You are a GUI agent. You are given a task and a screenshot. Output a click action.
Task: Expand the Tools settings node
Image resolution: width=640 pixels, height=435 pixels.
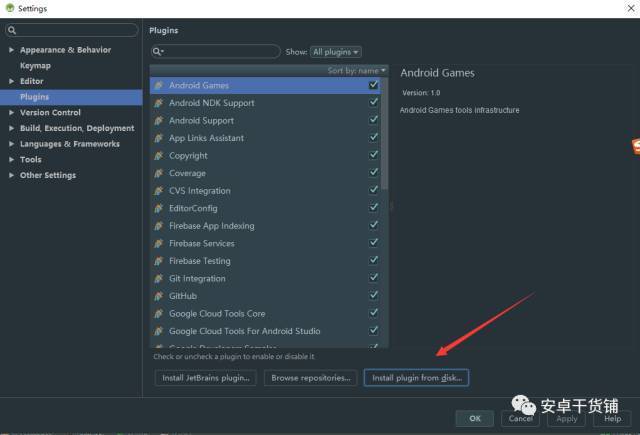tap(11, 160)
